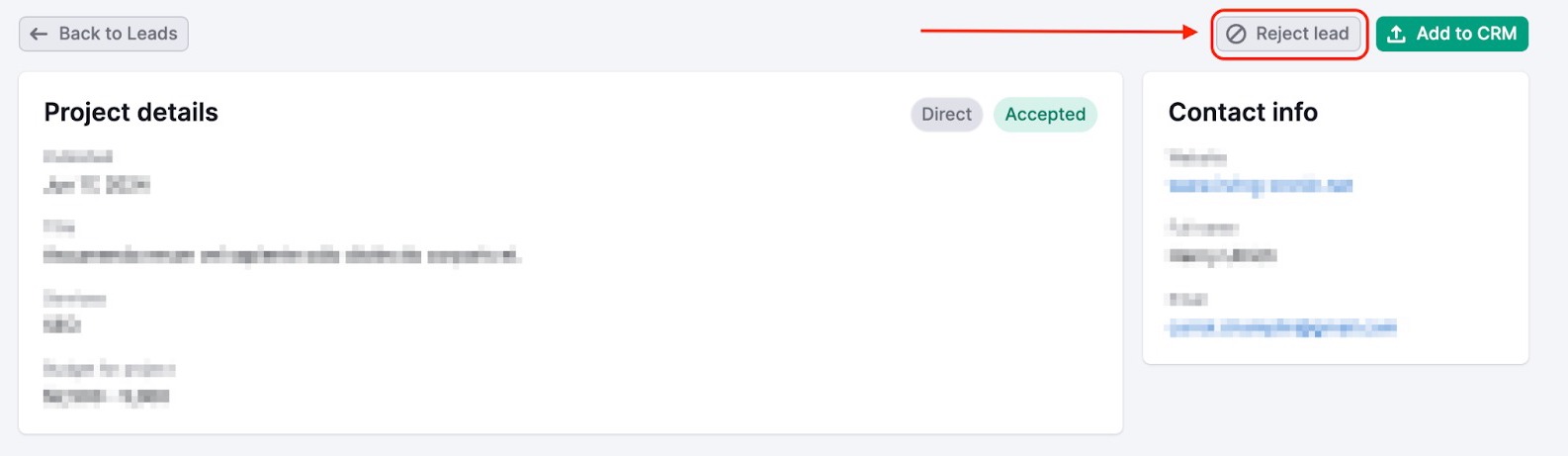The height and width of the screenshot is (456, 1568).
Task: Click the Project details heading
Action: (131, 113)
